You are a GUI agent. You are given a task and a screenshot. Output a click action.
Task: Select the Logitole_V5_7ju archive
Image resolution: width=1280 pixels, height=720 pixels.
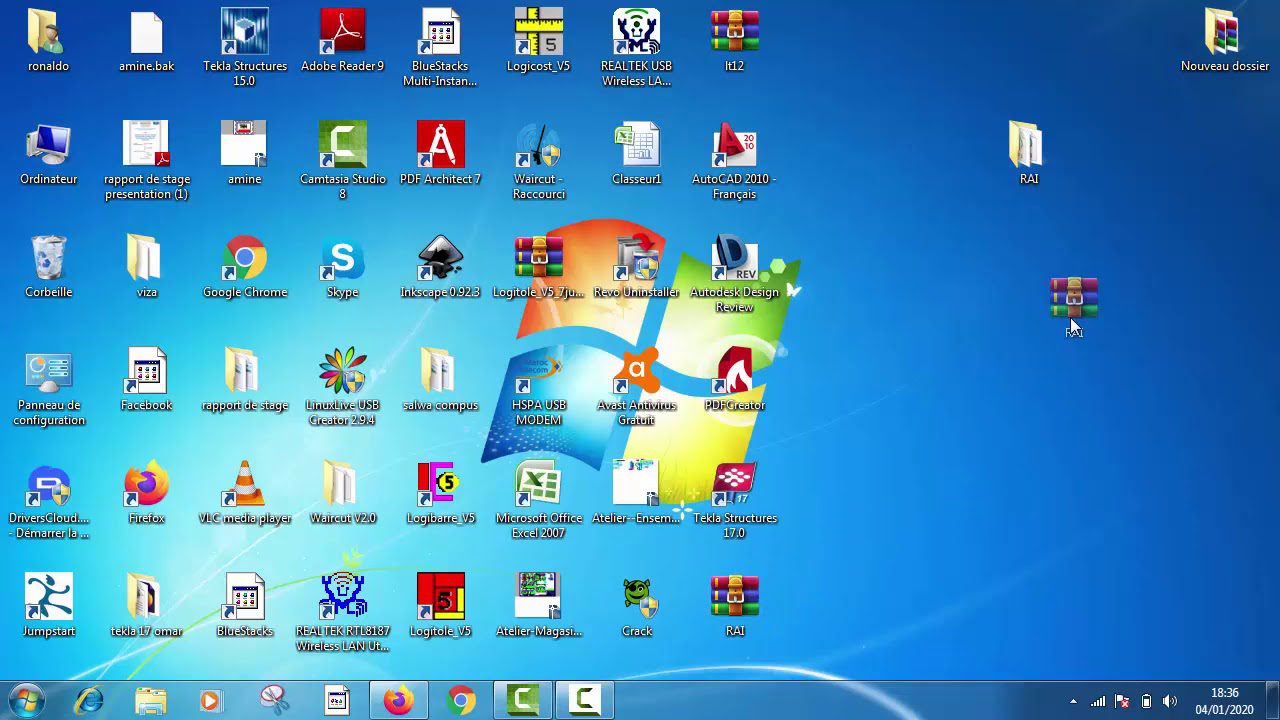coord(538,259)
